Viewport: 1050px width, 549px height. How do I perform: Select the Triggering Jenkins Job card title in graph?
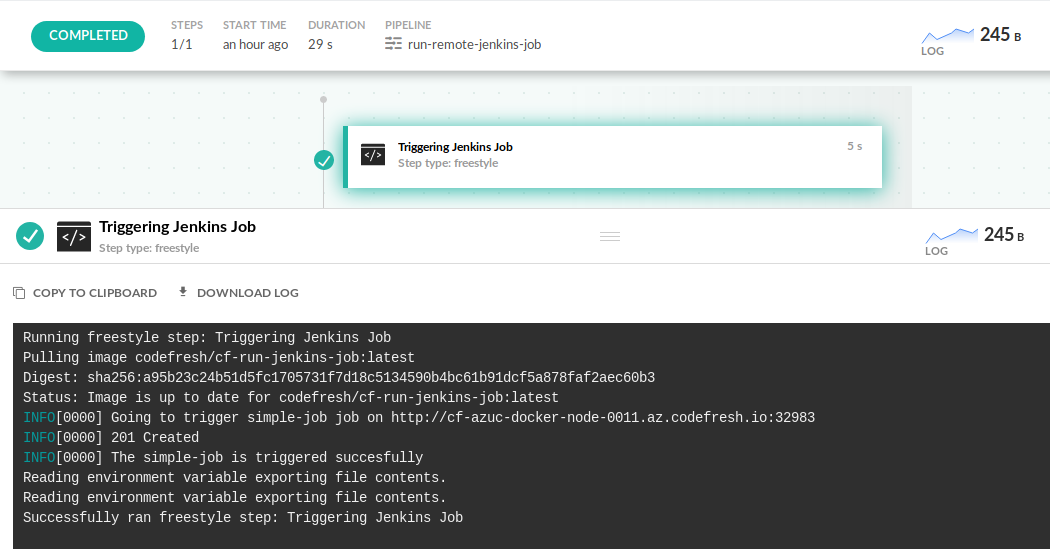455,147
